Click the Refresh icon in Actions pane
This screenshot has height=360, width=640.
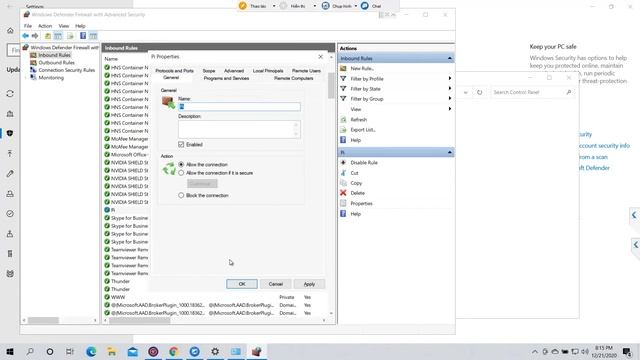(343, 120)
